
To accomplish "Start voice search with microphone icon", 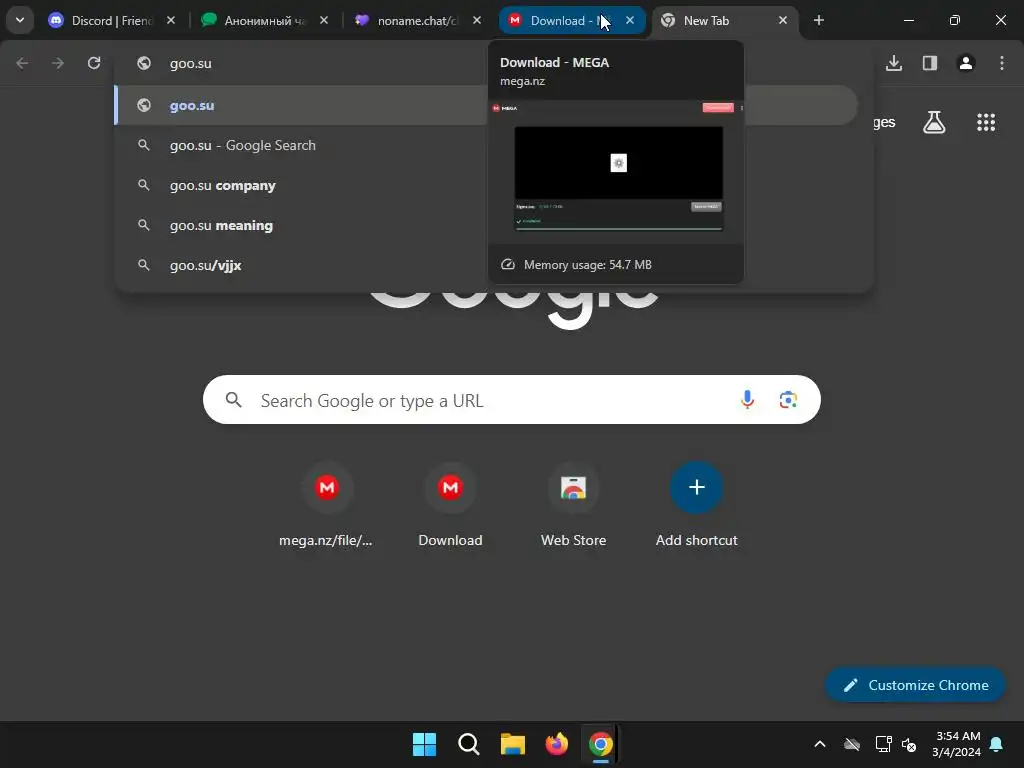I will [748, 400].
